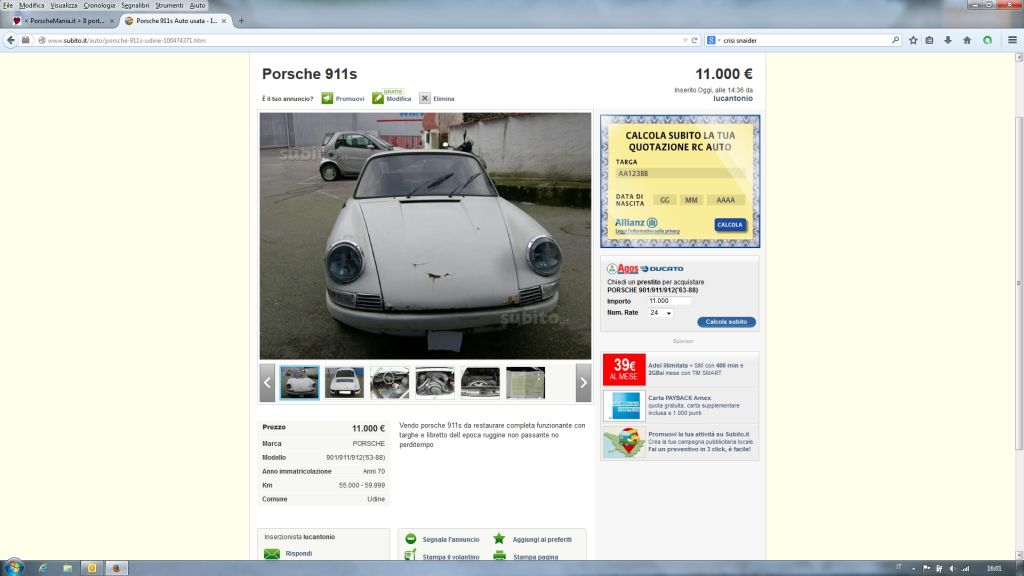Open the Google search engine dropdown
The width and height of the screenshot is (1024, 576).
click(x=714, y=40)
